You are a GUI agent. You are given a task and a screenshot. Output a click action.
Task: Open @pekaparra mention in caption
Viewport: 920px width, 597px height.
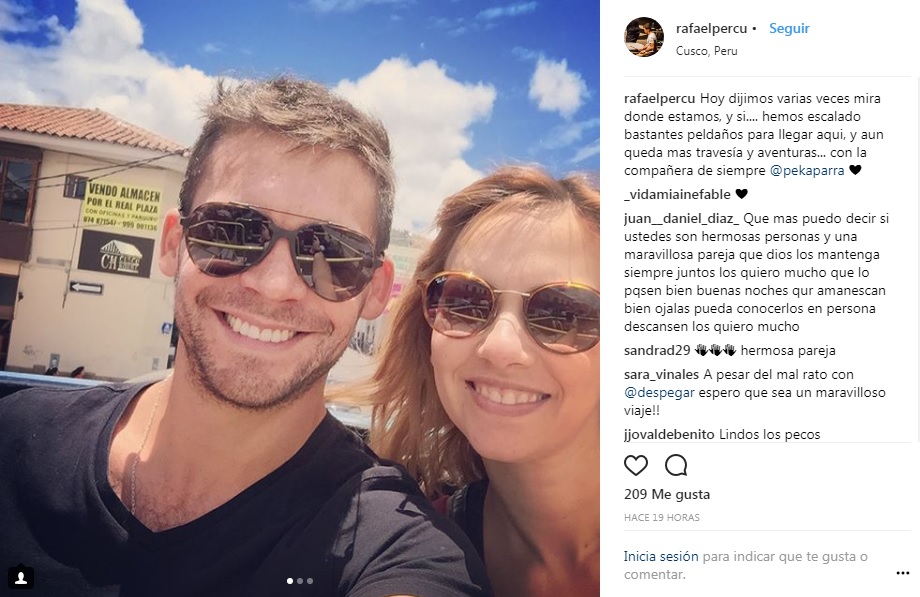pyautogui.click(x=807, y=171)
